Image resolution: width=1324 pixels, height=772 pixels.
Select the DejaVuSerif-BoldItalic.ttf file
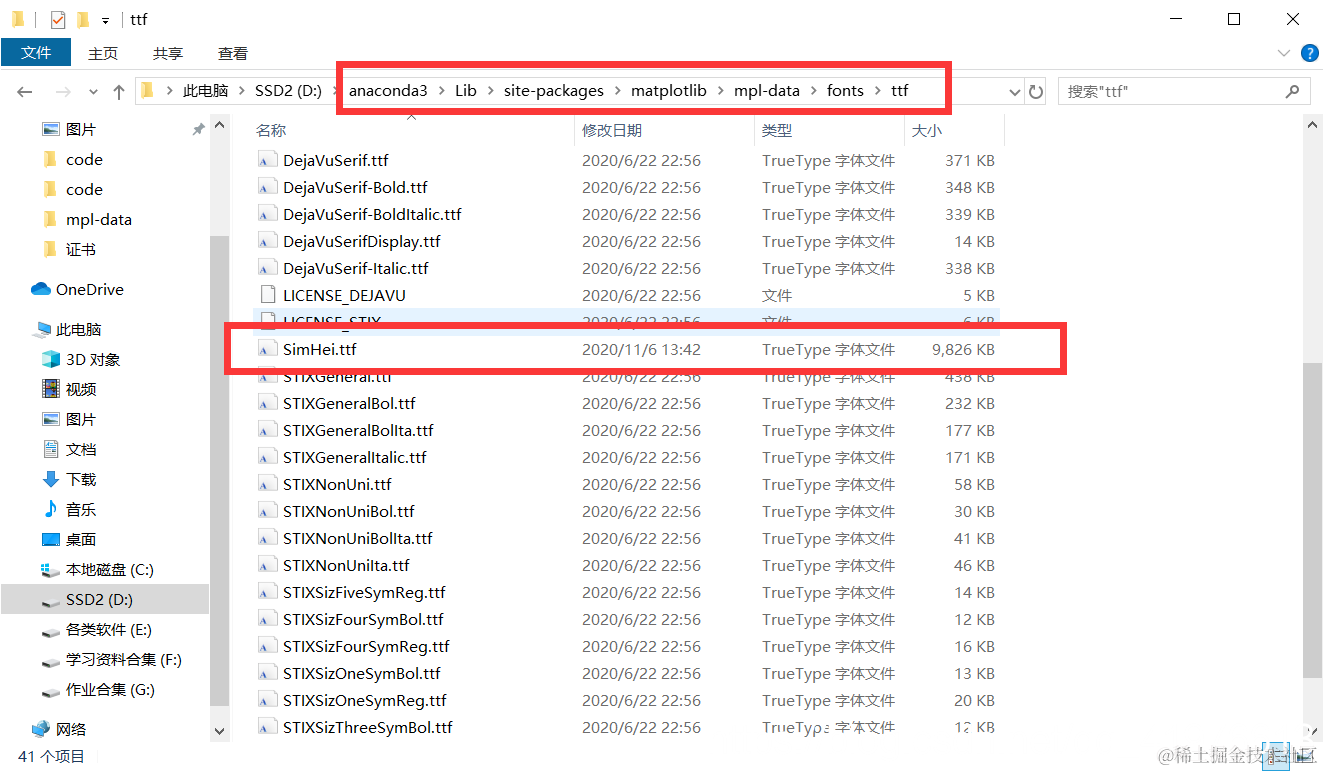coord(372,214)
